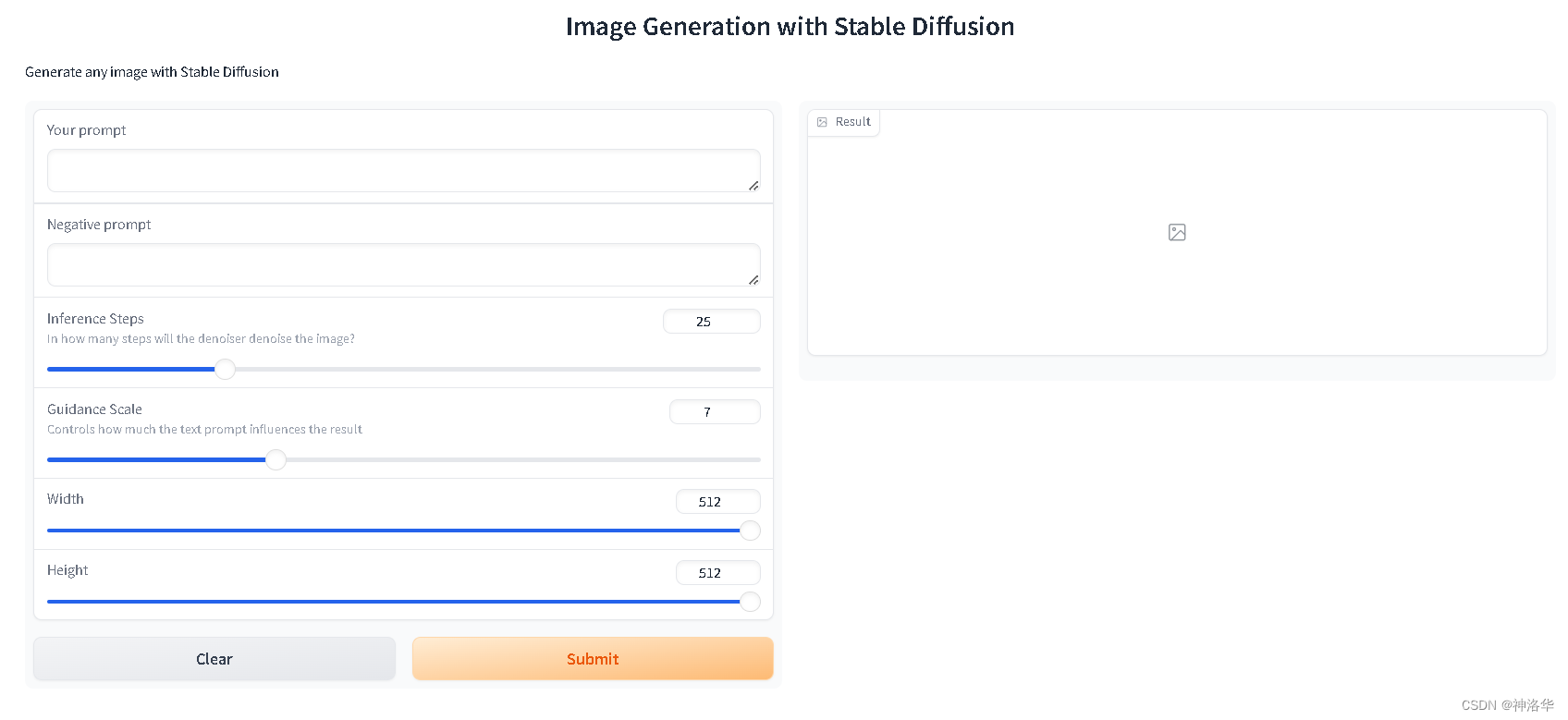Viewport: 1568px width, 720px height.
Task: Click the Generate any image description text
Action: click(x=152, y=72)
